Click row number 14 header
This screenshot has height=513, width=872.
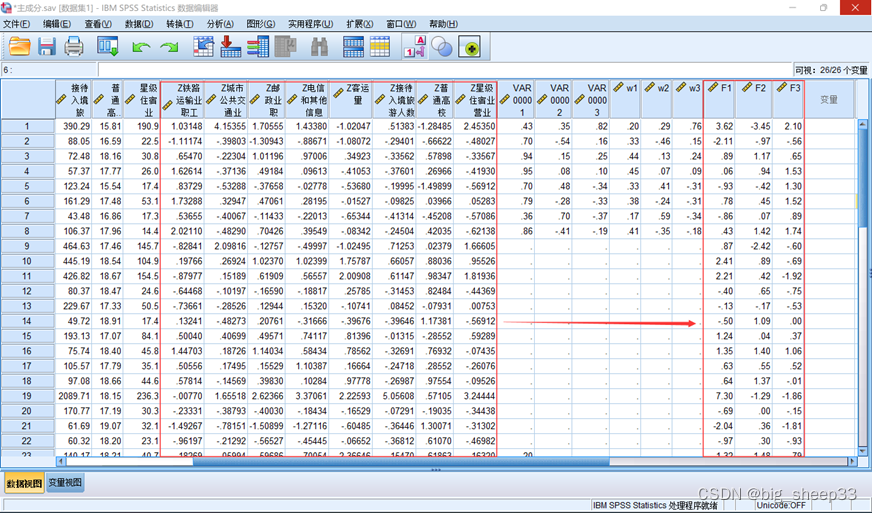27,322
